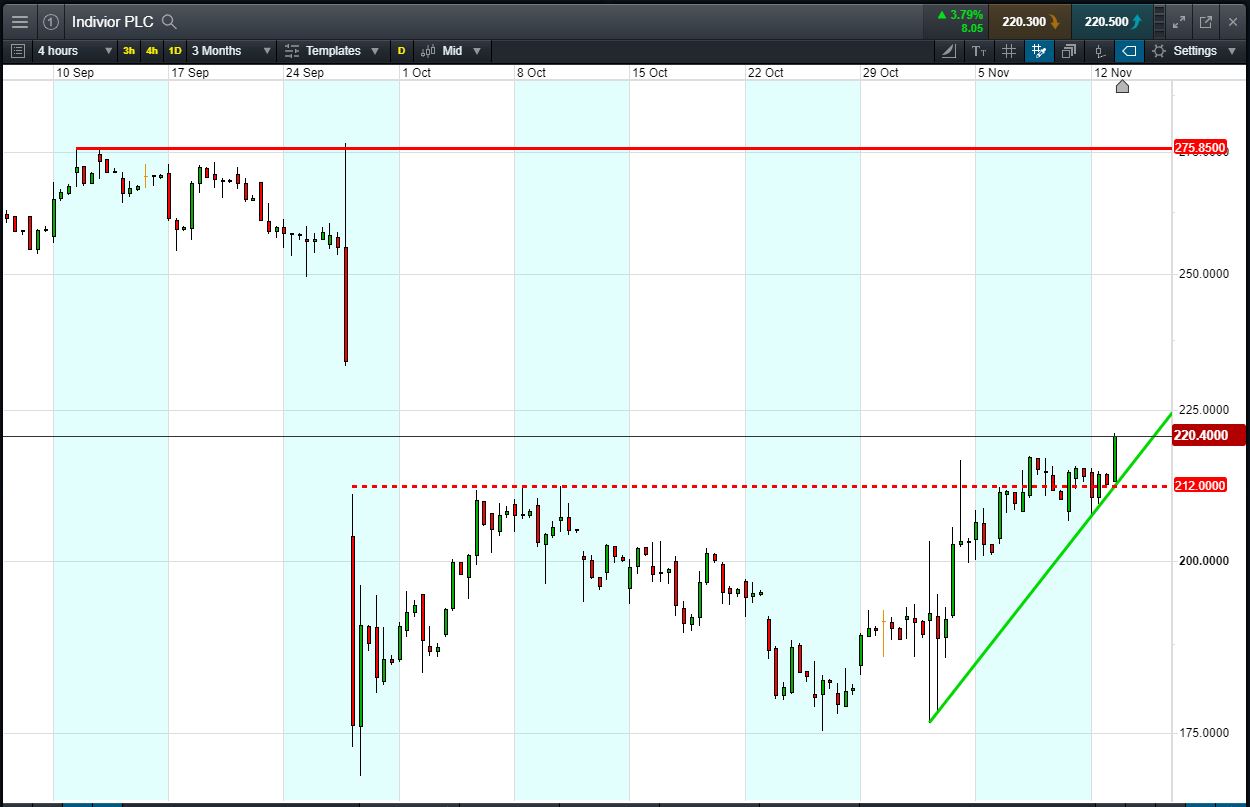The height and width of the screenshot is (807, 1250).
Task: Toggle the price label tag icon
Action: point(1129,50)
